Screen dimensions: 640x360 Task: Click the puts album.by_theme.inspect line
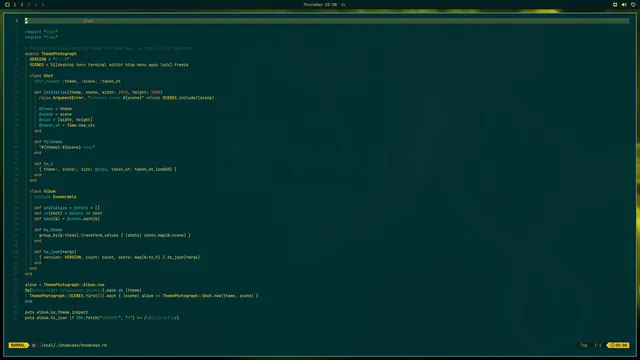[x=56, y=312]
